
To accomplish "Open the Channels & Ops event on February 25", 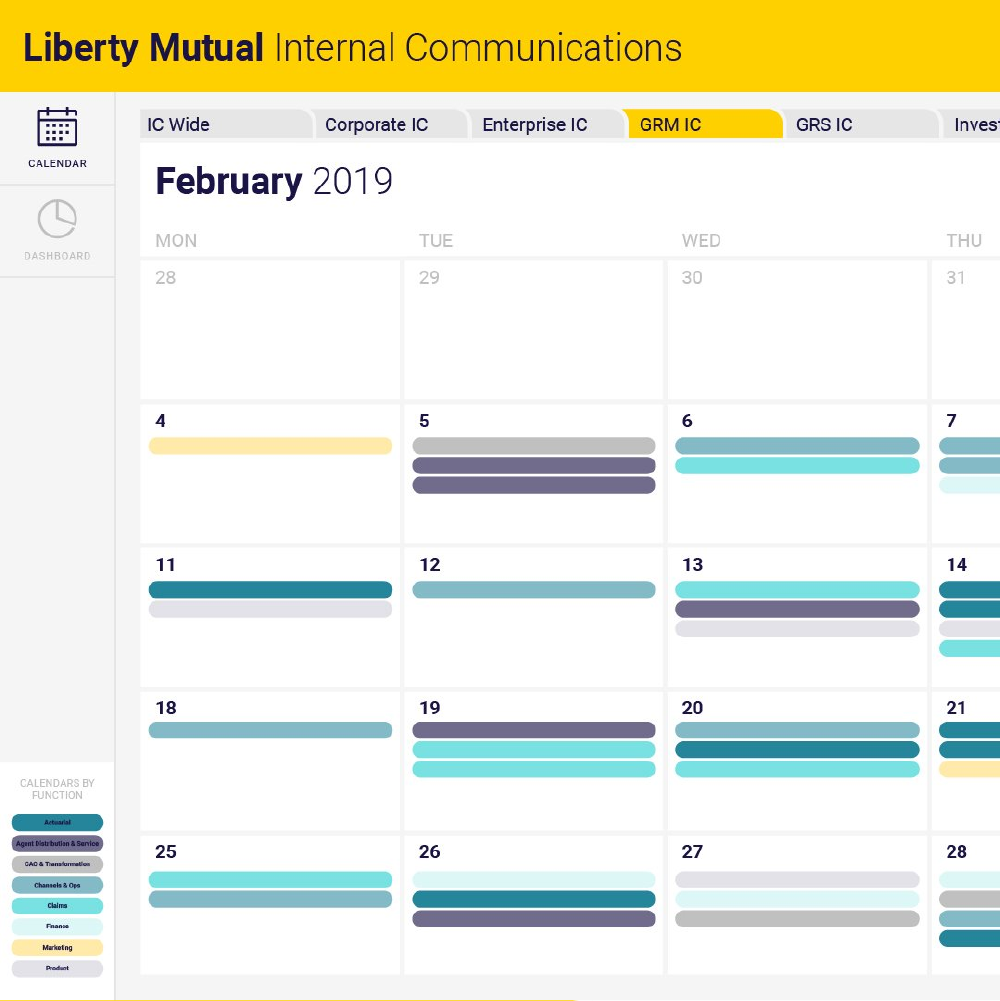I will pyautogui.click(x=270, y=899).
